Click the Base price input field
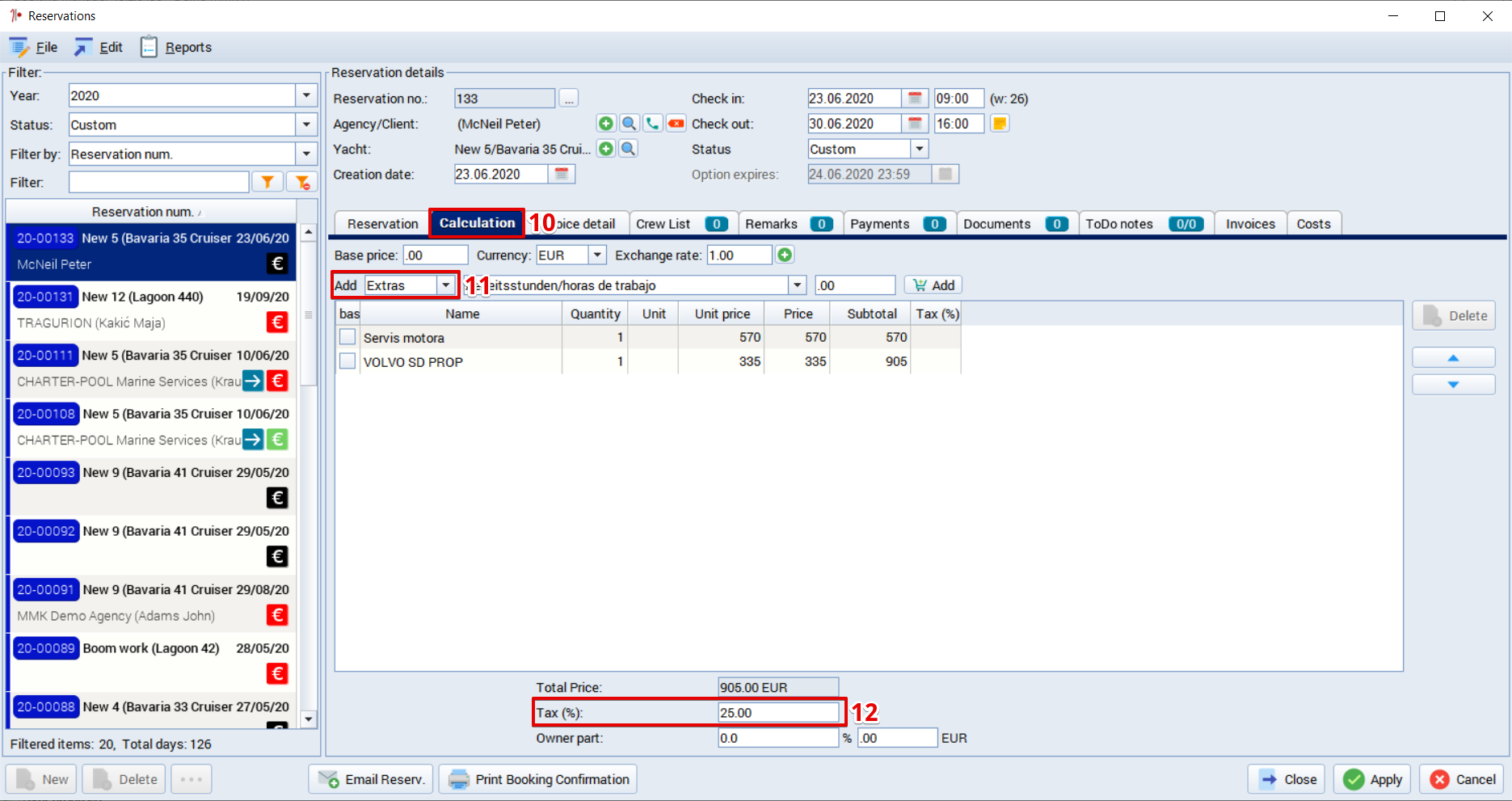This screenshot has height=801, width=1512. pos(436,255)
